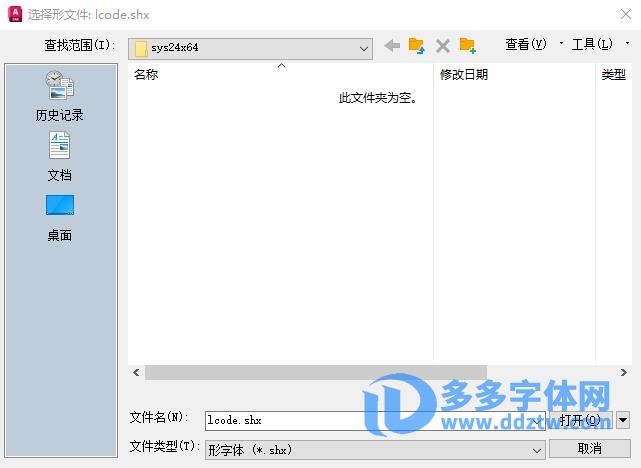Expand the 查找范围 sys24x64 folder dropdown
The width and height of the screenshot is (641, 468).
(x=364, y=47)
